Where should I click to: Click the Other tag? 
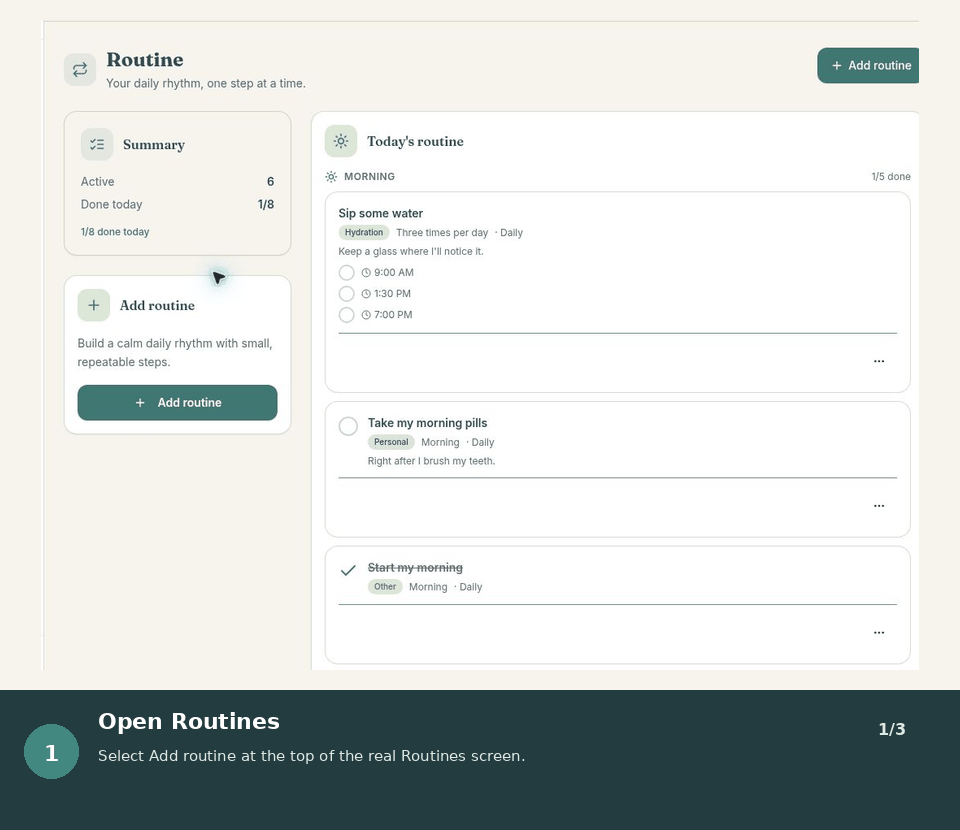(385, 586)
